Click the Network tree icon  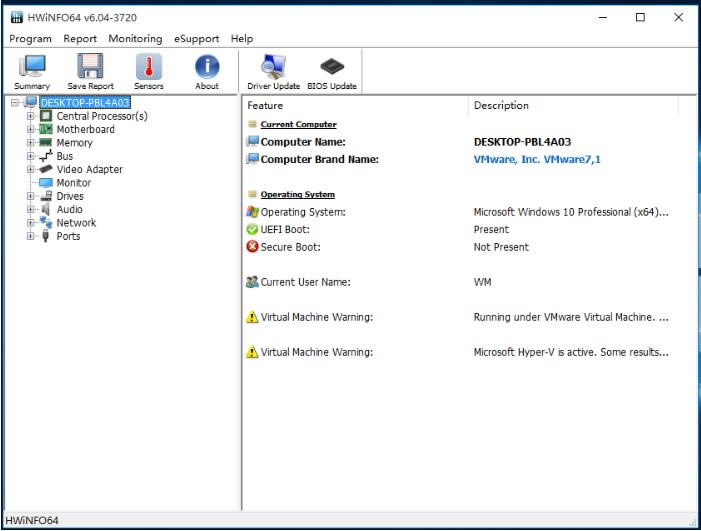(x=46, y=223)
